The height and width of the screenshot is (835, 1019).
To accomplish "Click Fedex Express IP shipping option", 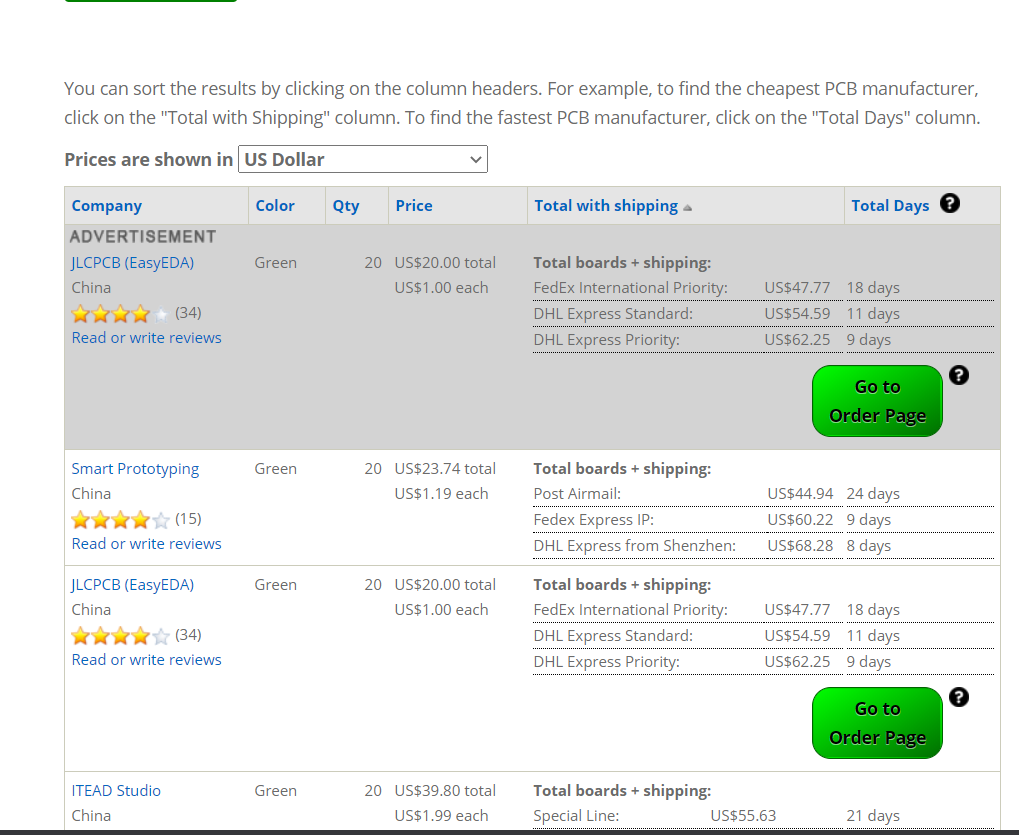I will (x=593, y=520).
